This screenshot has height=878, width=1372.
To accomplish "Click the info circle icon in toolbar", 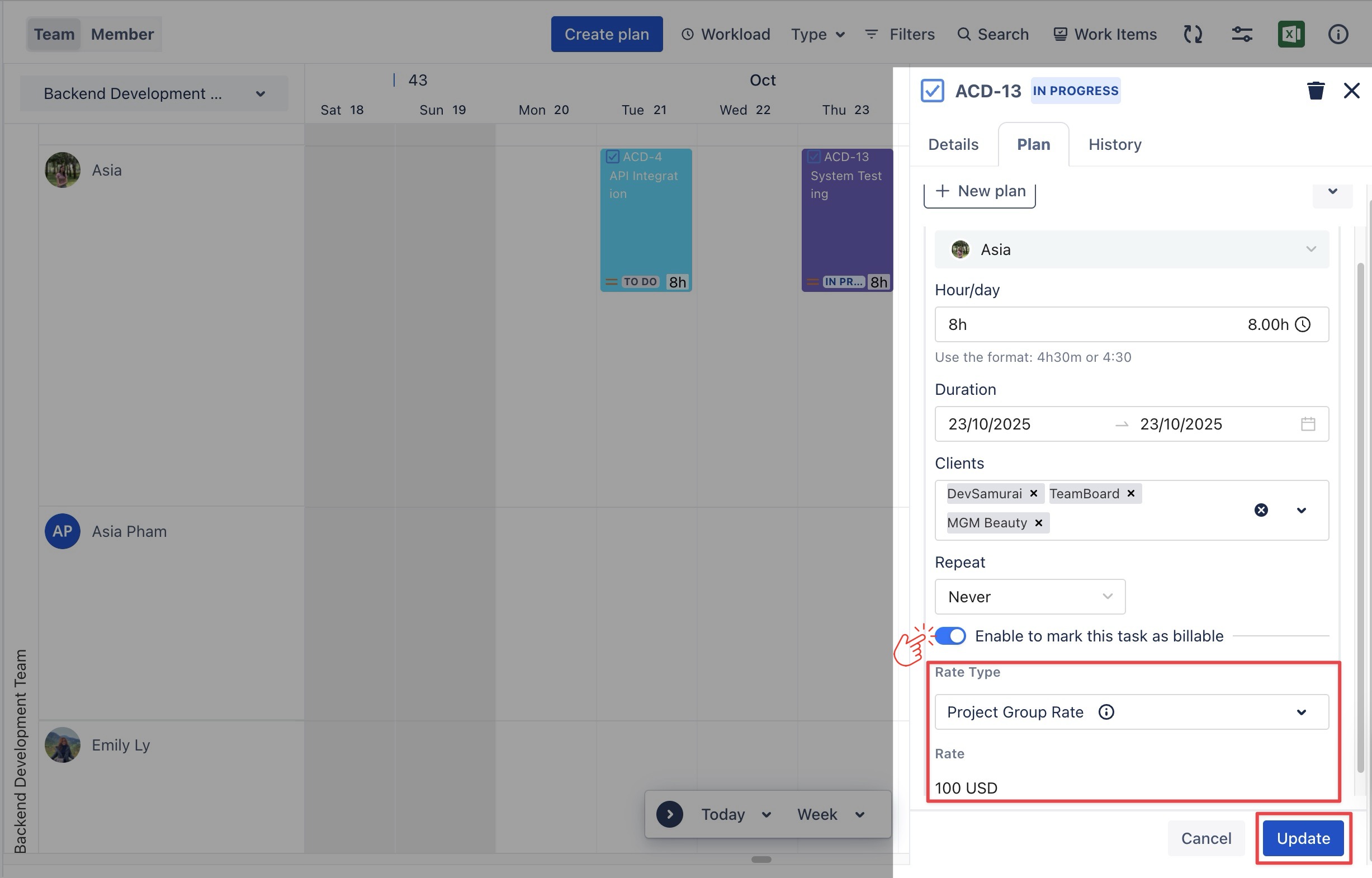I will [1338, 34].
